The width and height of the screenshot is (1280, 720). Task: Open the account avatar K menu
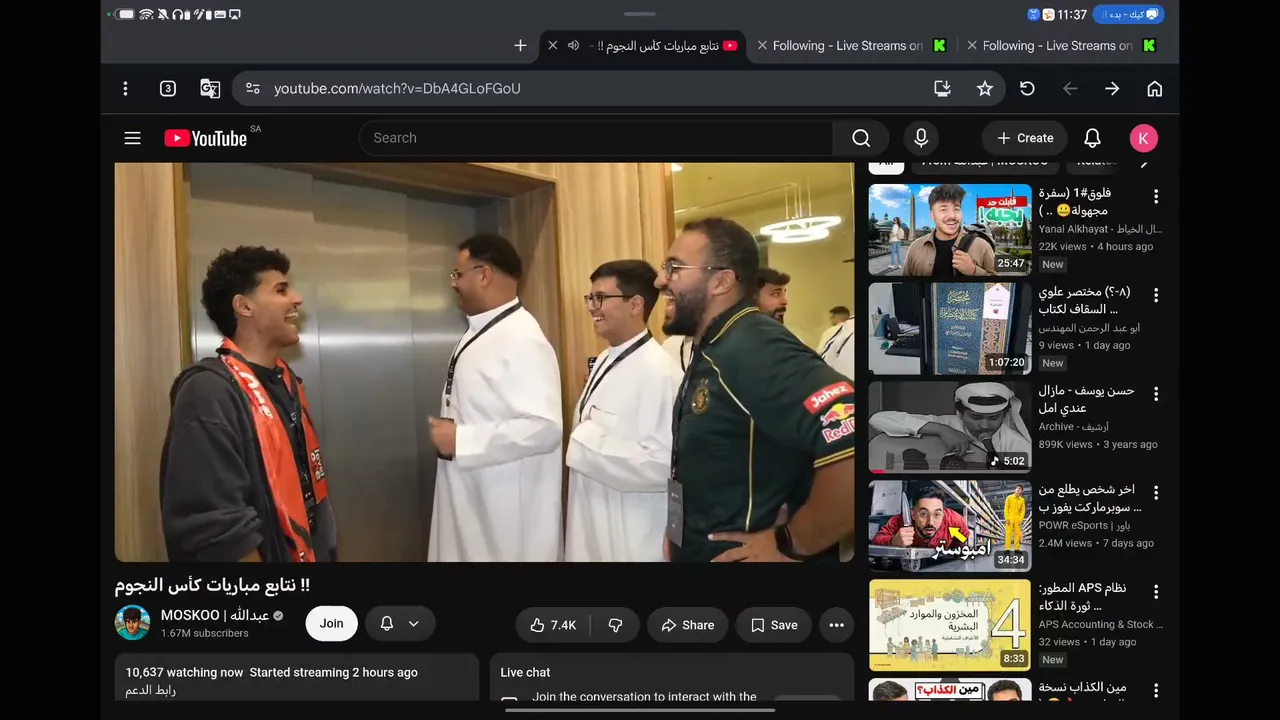(1144, 138)
